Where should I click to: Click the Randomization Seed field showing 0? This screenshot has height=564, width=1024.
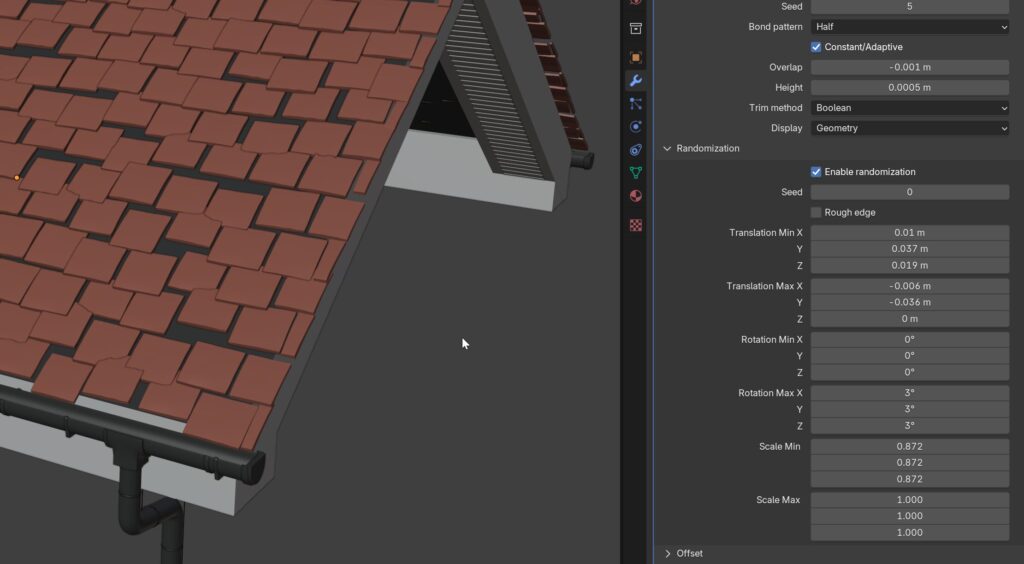tap(910, 192)
